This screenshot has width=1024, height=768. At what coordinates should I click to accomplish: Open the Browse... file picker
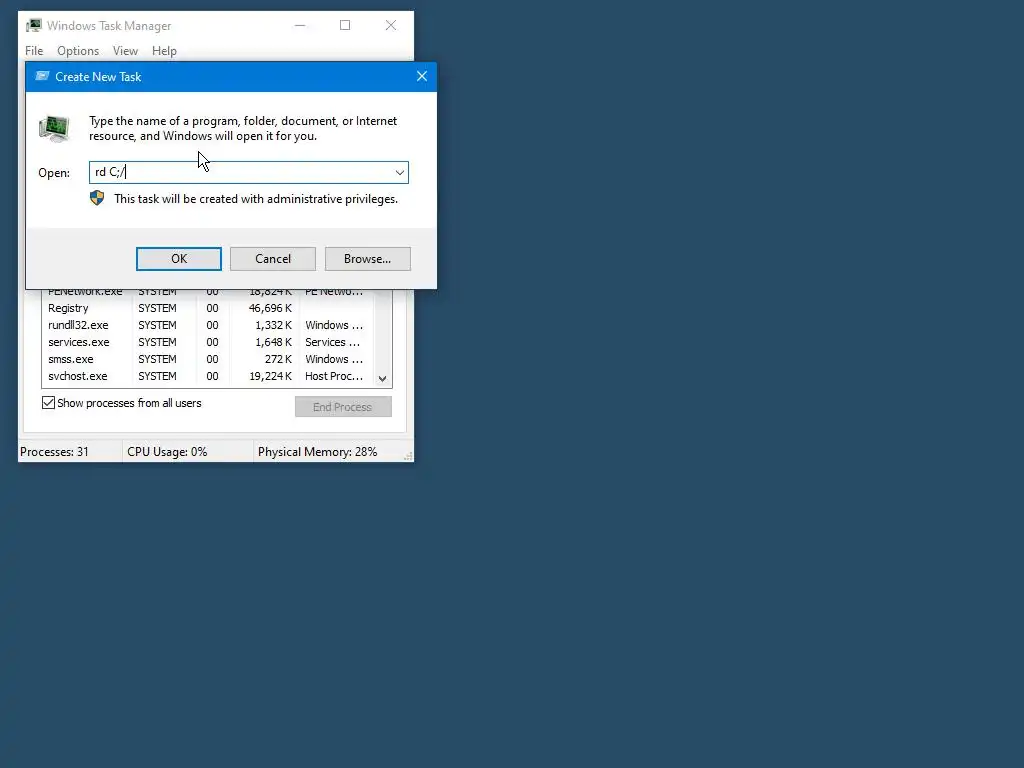pos(368,259)
